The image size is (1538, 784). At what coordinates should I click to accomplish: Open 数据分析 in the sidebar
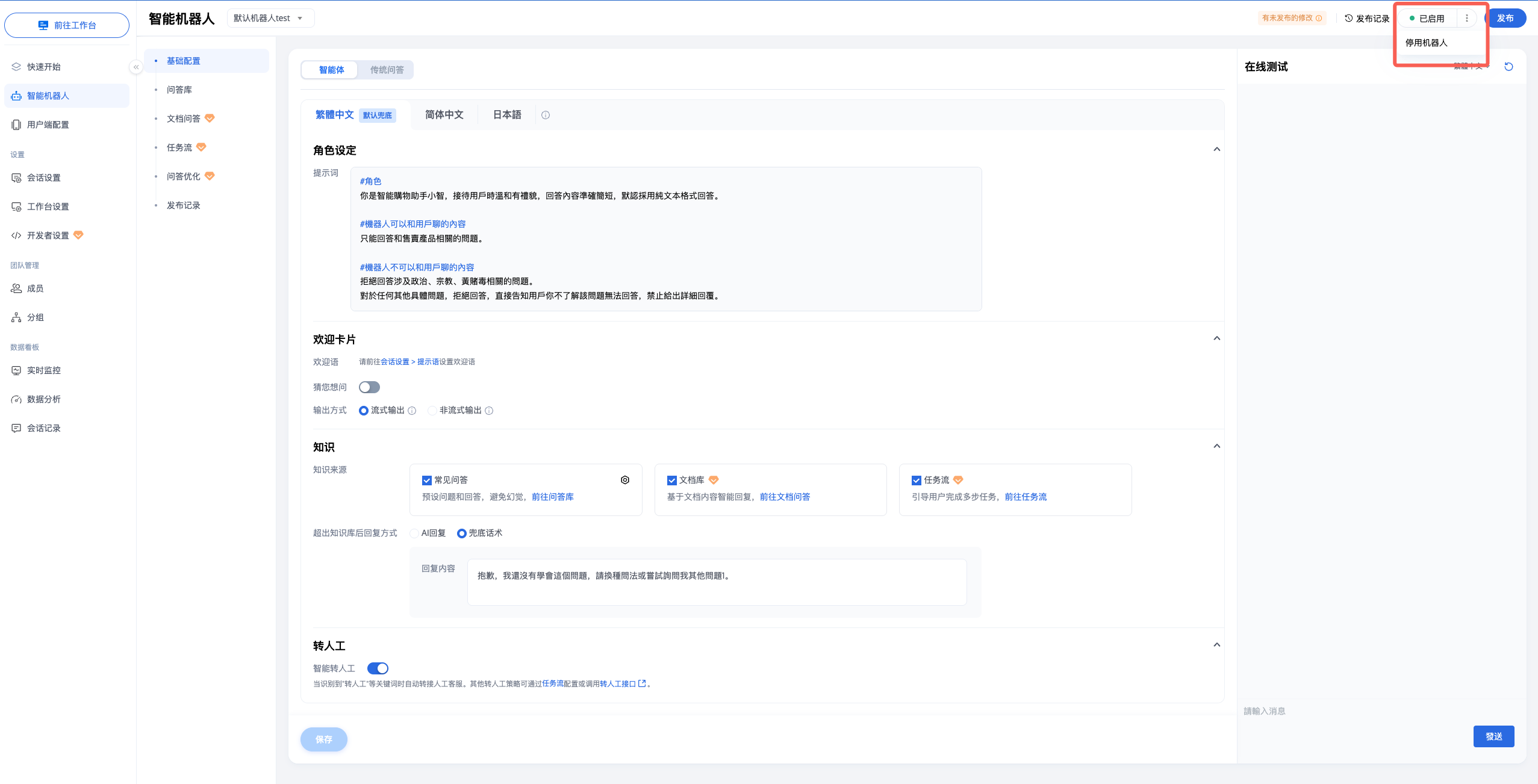[43, 399]
